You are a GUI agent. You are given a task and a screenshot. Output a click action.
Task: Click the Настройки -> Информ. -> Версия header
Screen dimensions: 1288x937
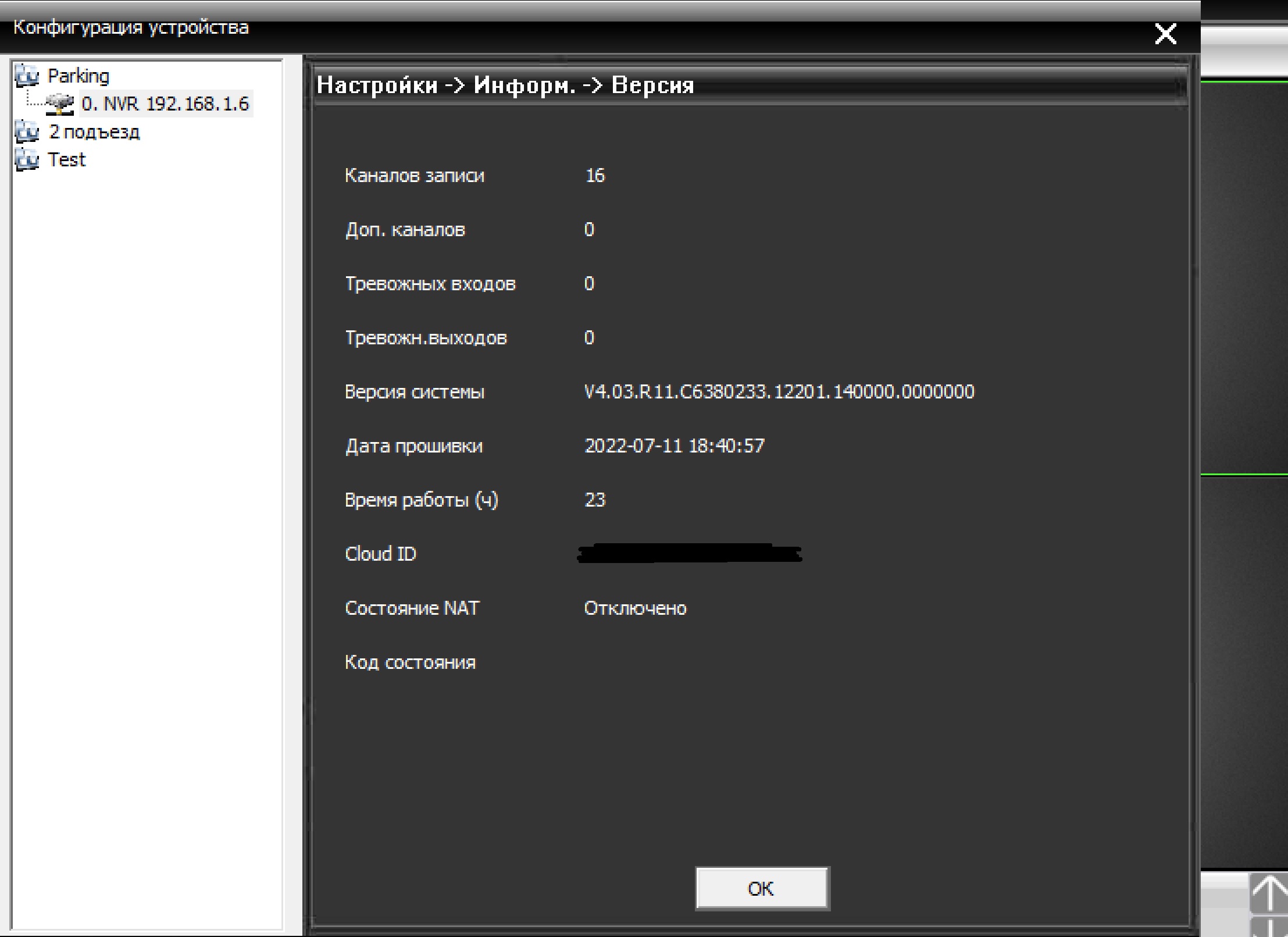pos(505,85)
